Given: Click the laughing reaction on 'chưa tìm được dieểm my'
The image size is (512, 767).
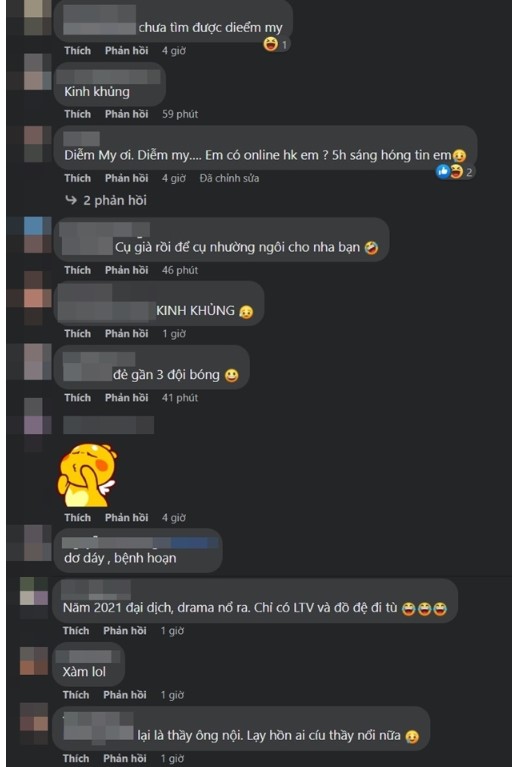Looking at the screenshot, I should pyautogui.click(x=276, y=45).
